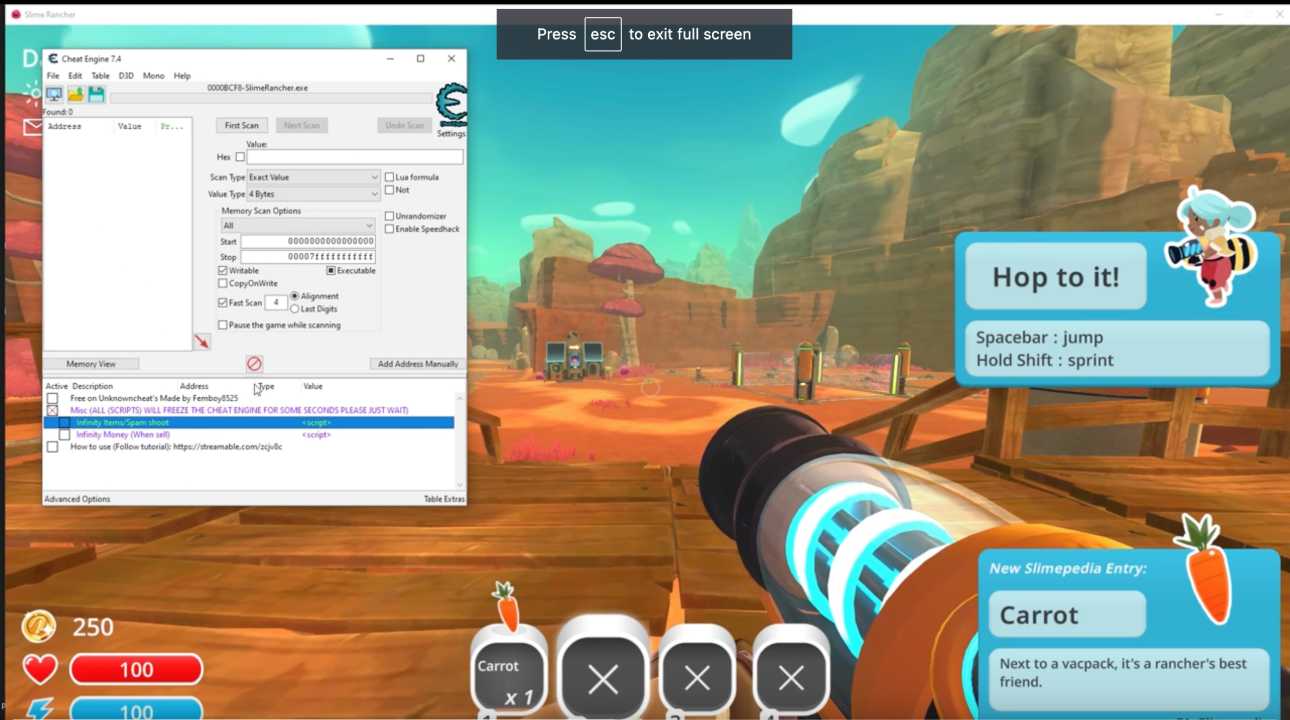Focus the Stop address field

(x=308, y=257)
